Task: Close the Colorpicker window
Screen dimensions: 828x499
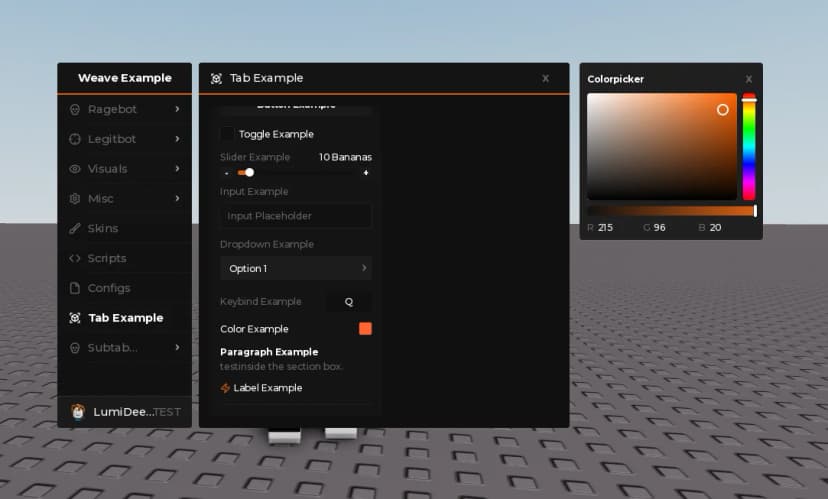Action: click(x=749, y=79)
